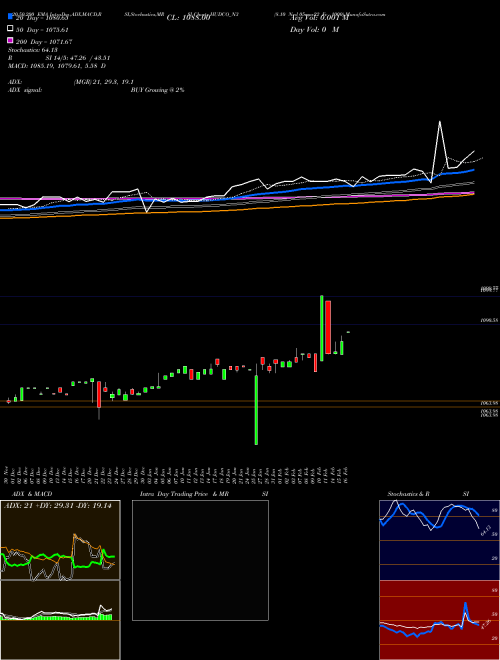Click the 'ADX: 21 +DY: 29.31 -DY: 19.14' header

[58, 506]
